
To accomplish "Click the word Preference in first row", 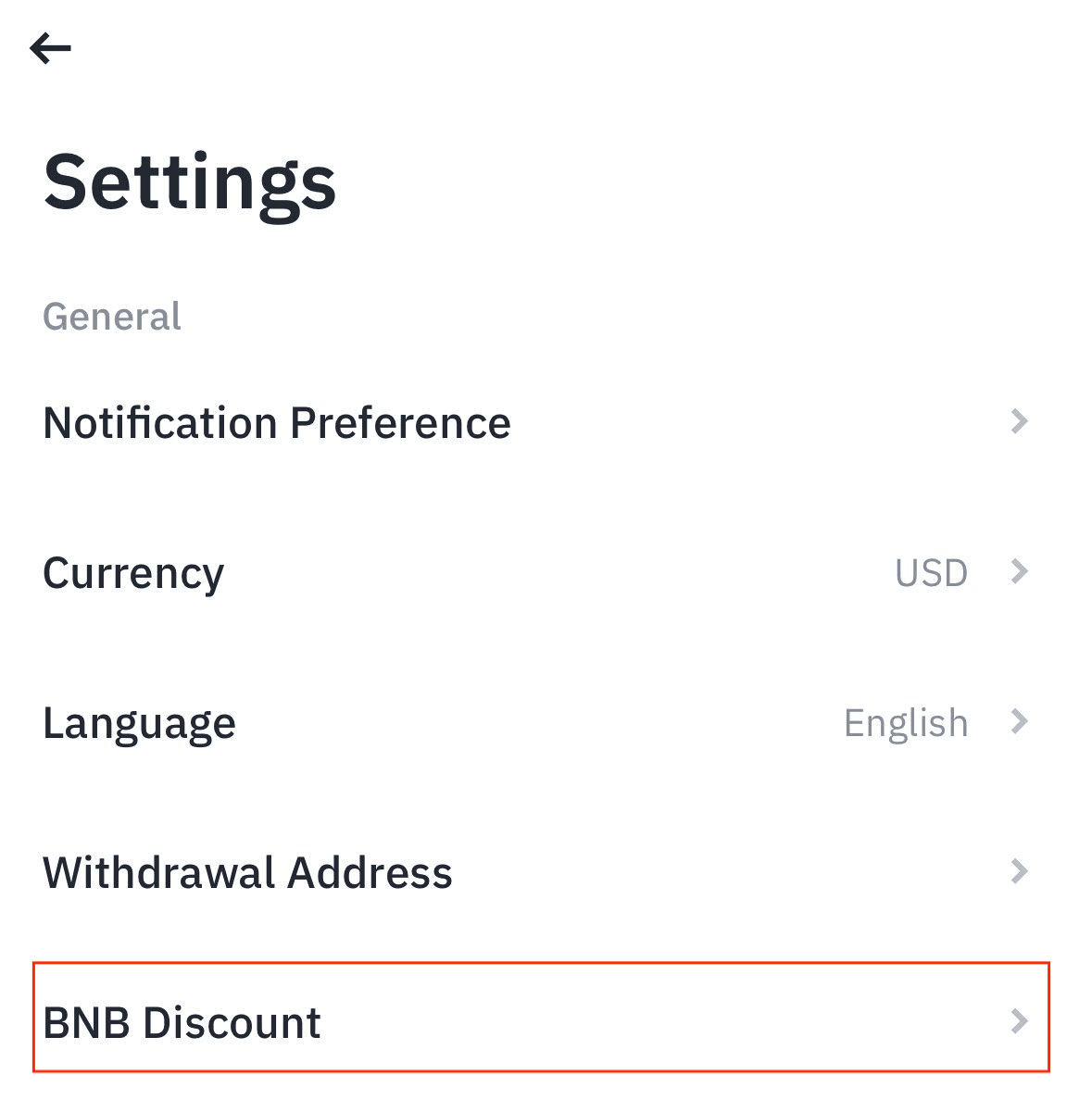I will (400, 424).
